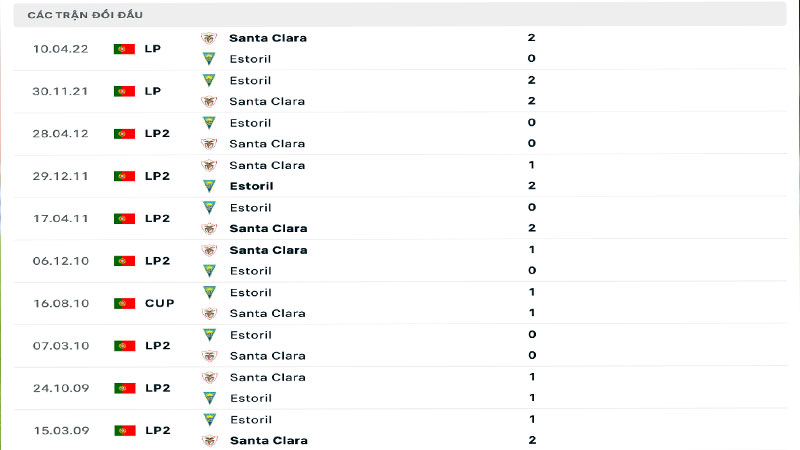Click Estoril crest in 28.04.12 match
Screen dimensions: 800x450
click(x=209, y=123)
